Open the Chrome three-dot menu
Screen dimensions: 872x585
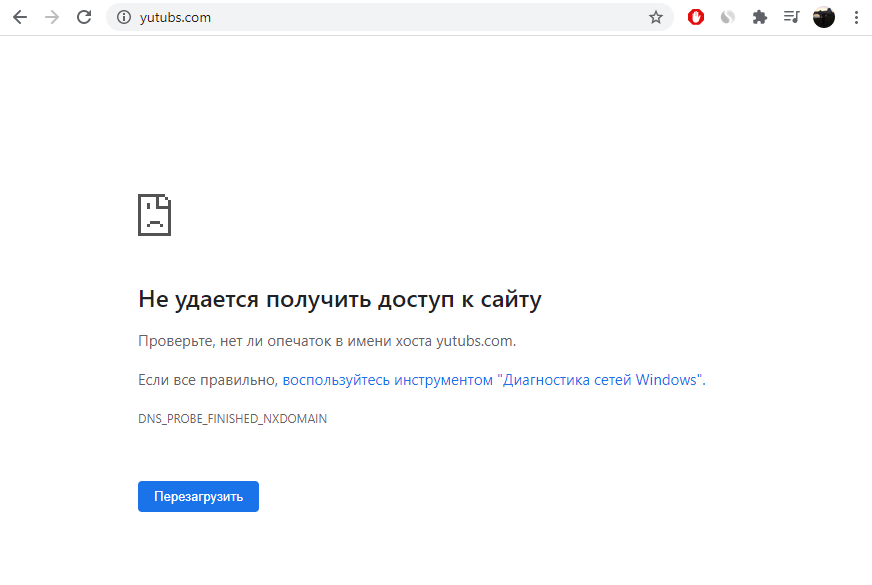[x=856, y=17]
